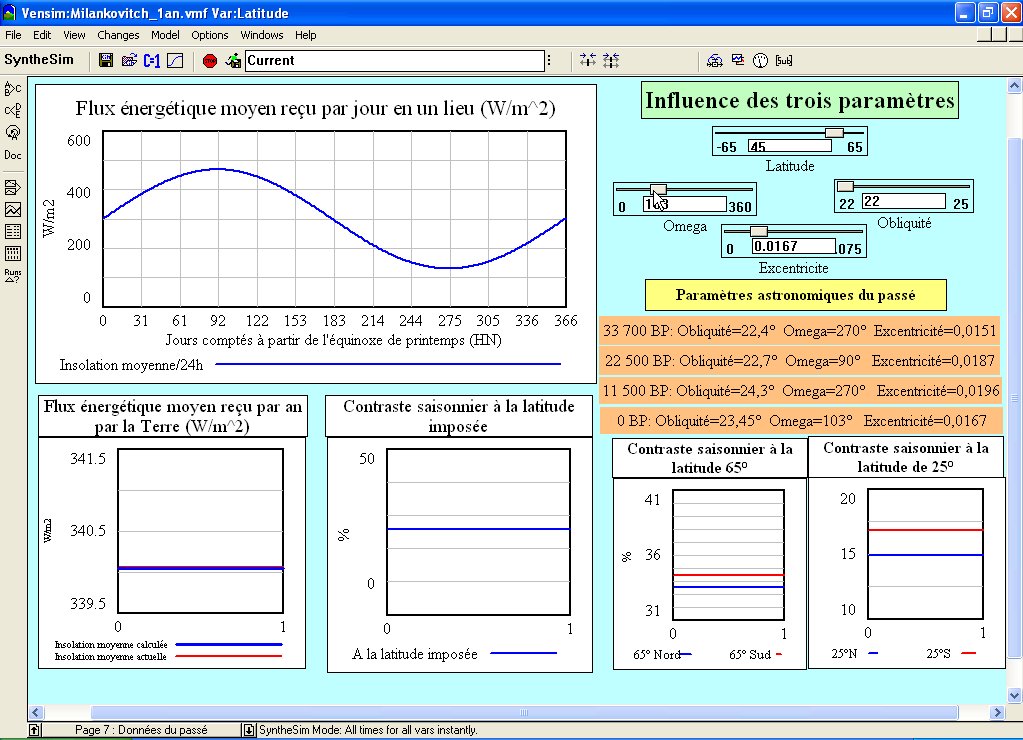Open the Control Panel gauge icon

[760, 61]
